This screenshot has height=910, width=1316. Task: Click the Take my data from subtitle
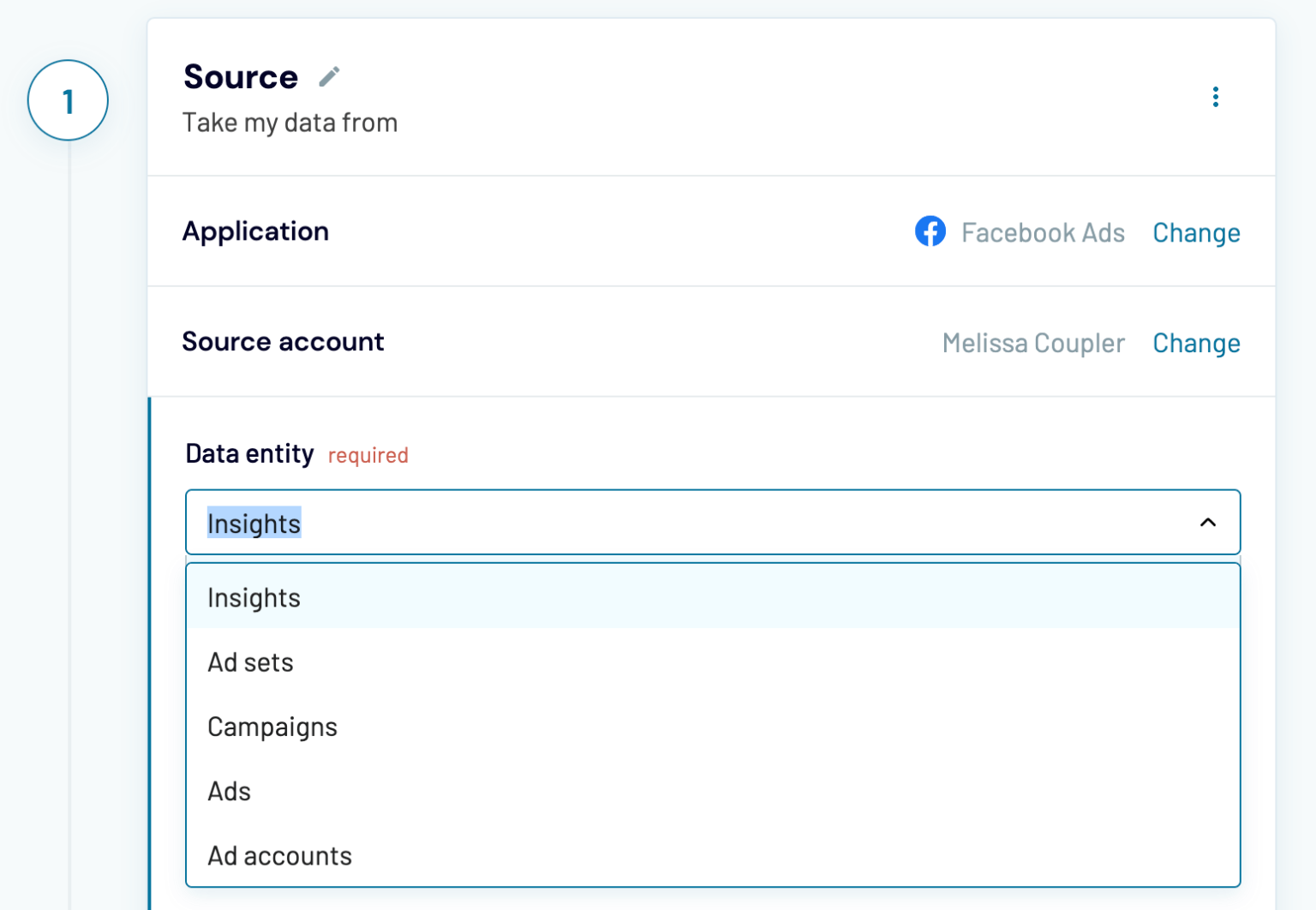click(290, 123)
